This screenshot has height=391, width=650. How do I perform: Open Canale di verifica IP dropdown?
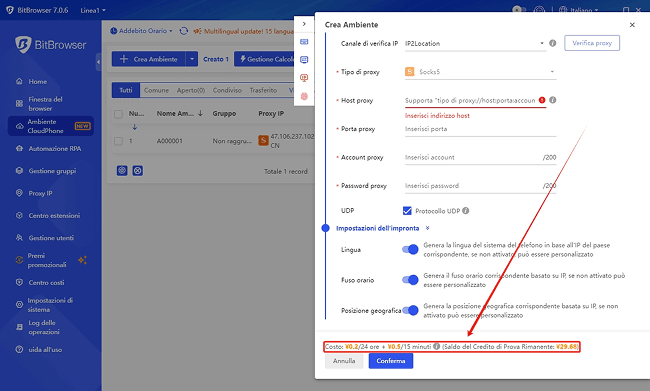click(475, 44)
